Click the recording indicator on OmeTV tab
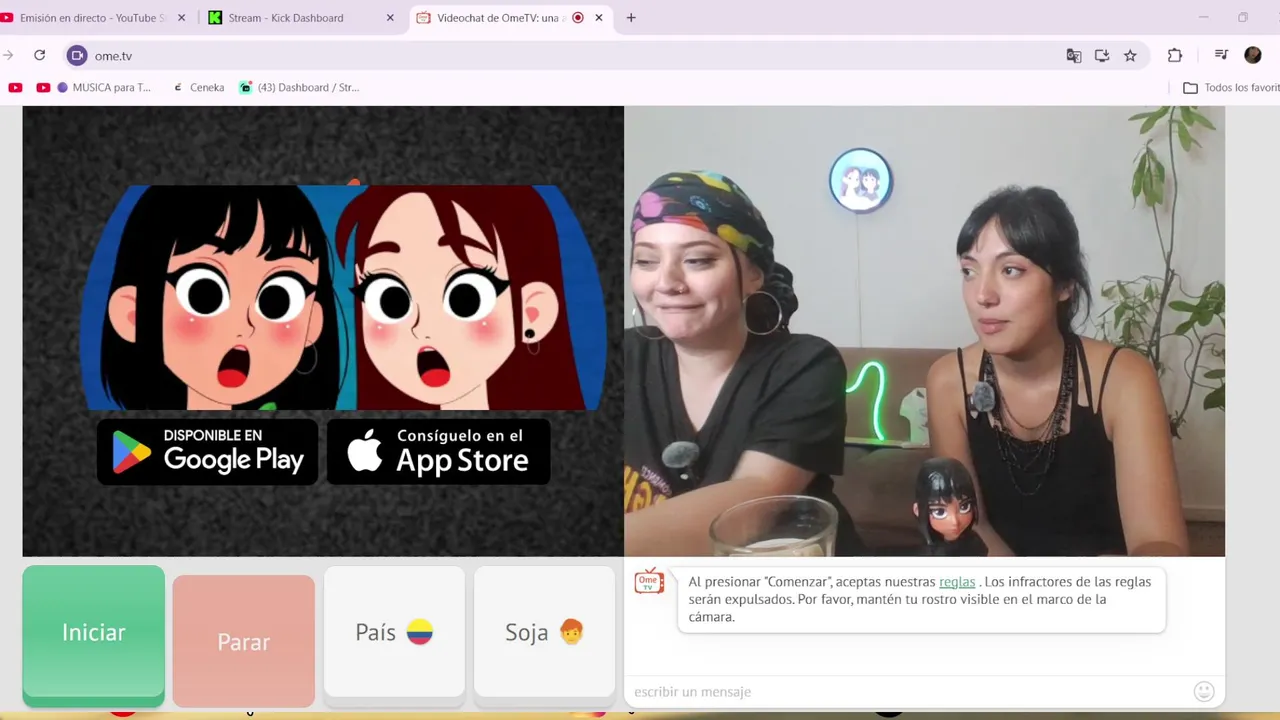 point(578,18)
